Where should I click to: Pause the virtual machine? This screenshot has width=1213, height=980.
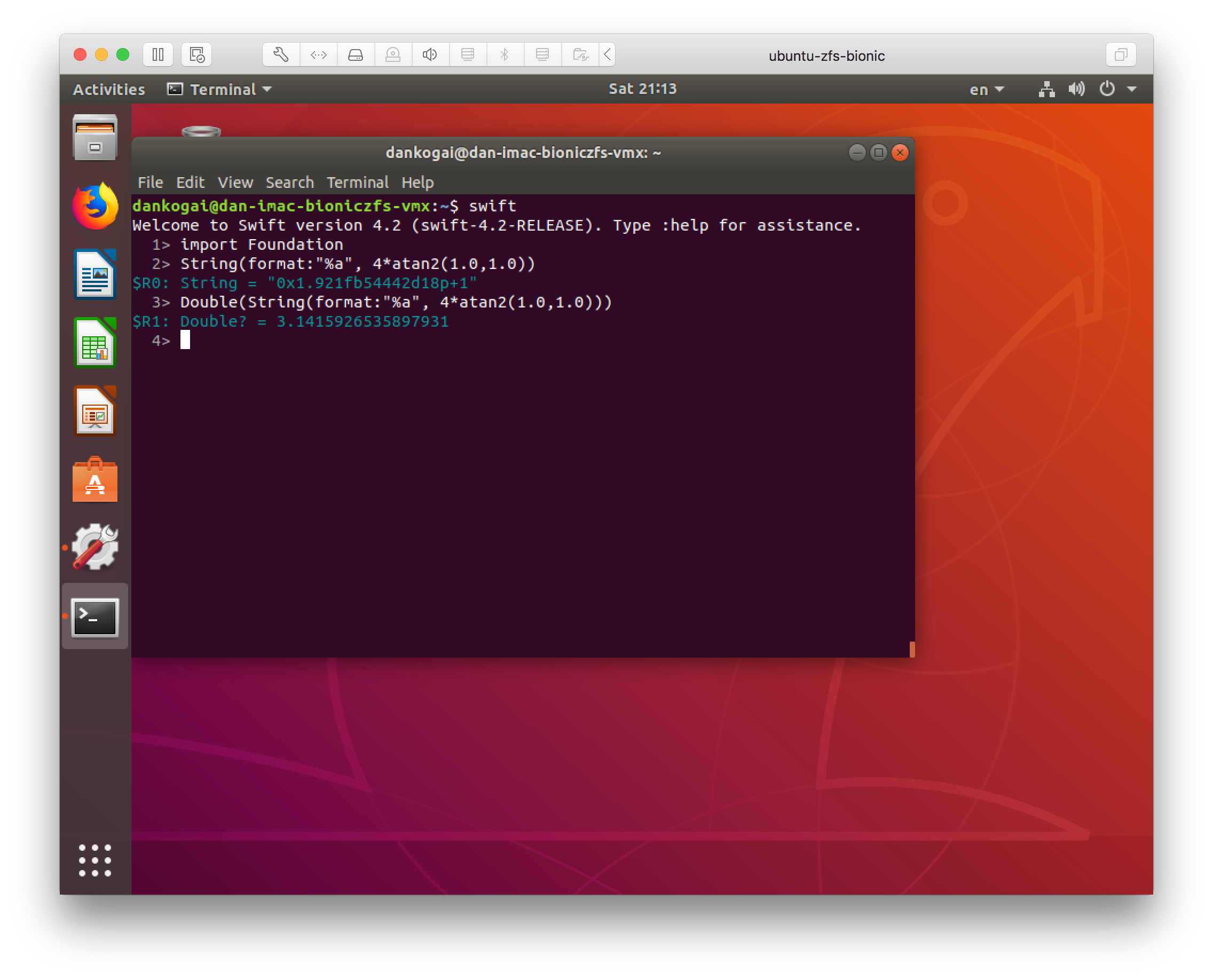click(x=158, y=55)
